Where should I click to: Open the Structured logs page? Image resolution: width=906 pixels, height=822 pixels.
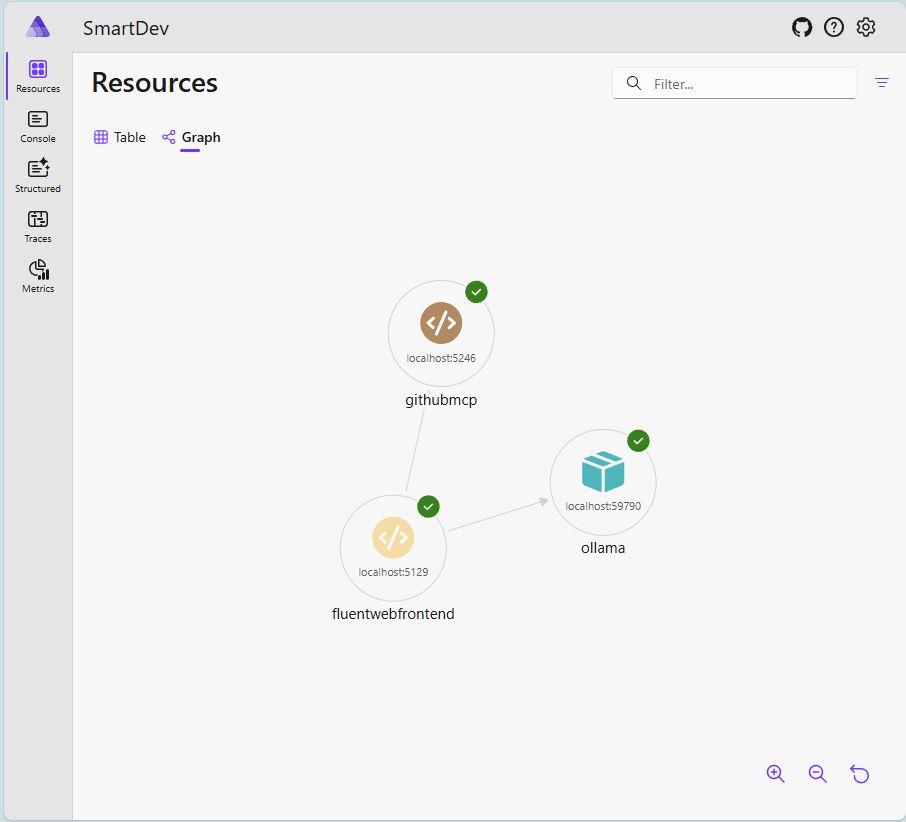click(38, 176)
